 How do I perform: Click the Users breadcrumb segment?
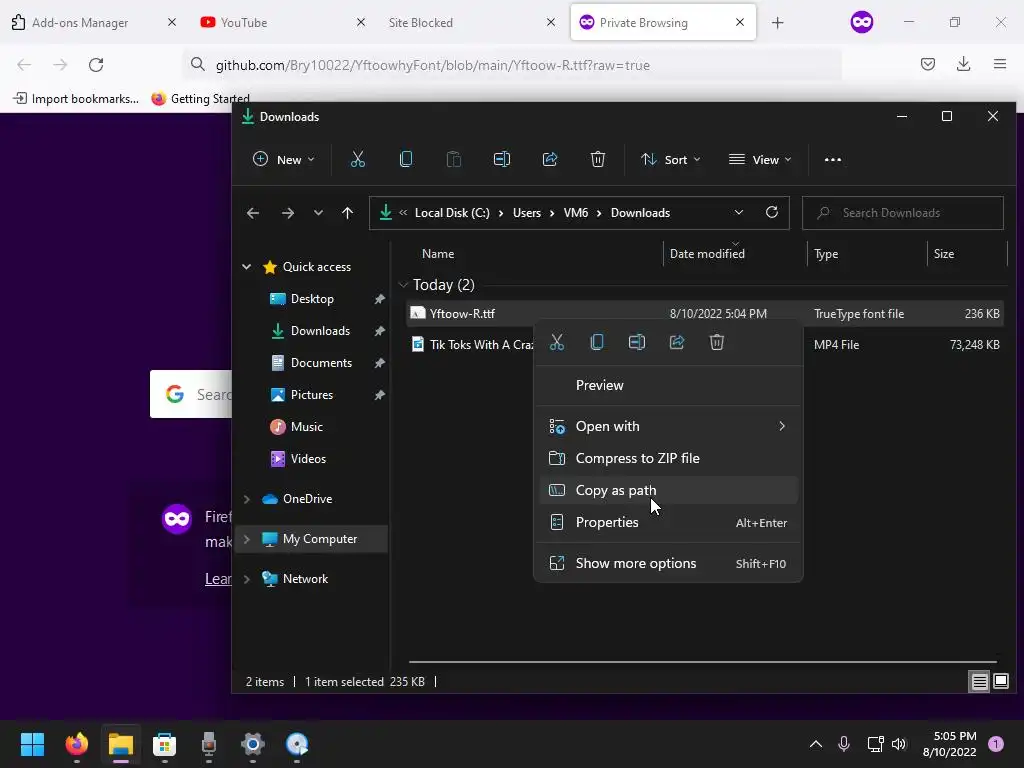(526, 213)
